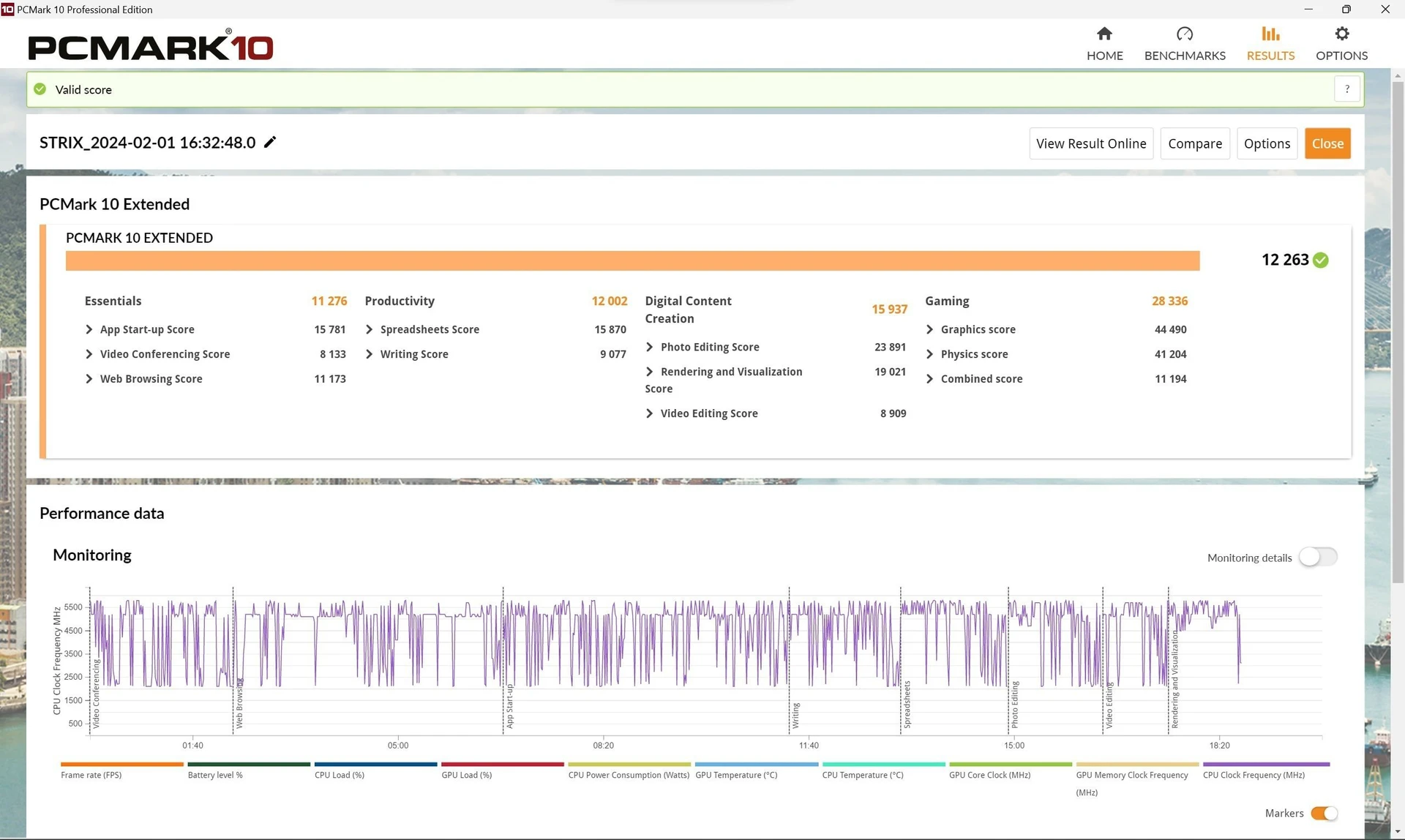The height and width of the screenshot is (840, 1405).
Task: Click the green check next to 12 263
Action: (x=1321, y=260)
